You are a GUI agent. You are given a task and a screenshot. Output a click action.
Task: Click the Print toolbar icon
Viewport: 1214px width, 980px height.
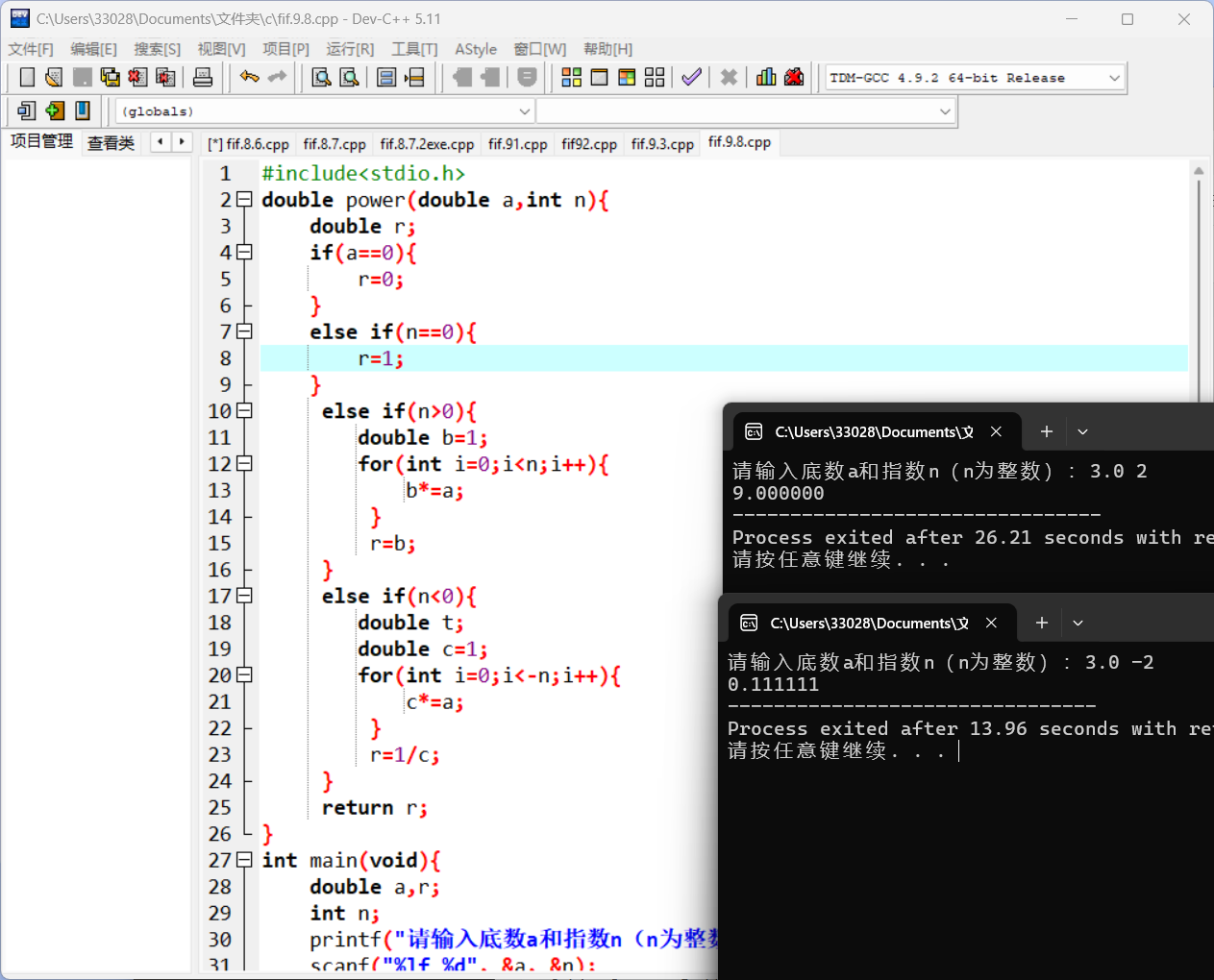click(203, 77)
